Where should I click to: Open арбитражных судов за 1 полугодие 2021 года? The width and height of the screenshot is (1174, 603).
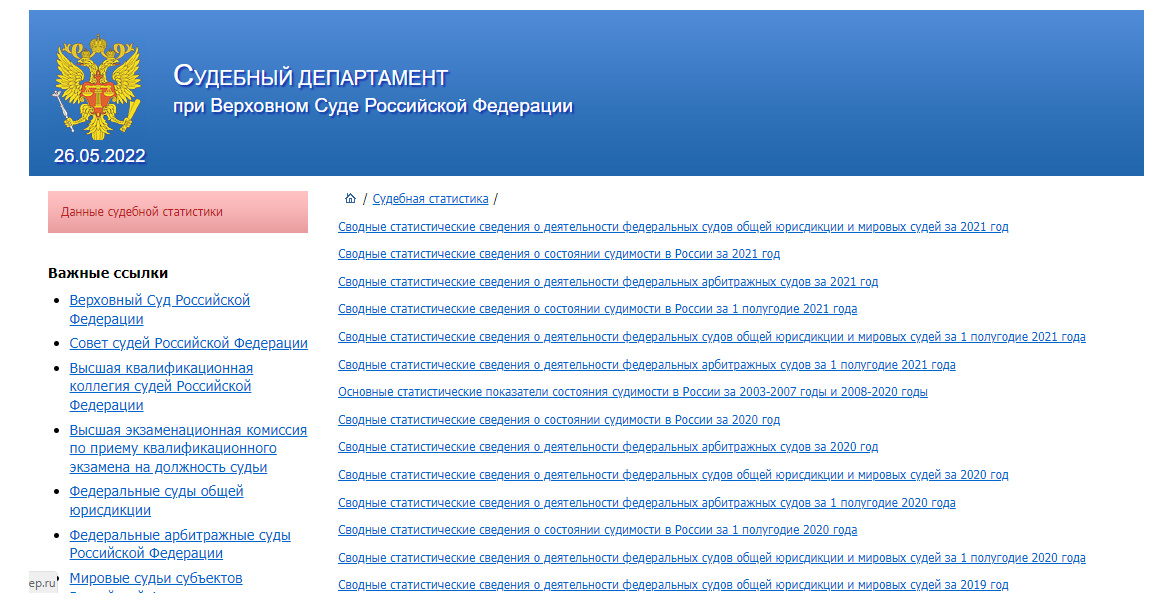click(x=646, y=365)
